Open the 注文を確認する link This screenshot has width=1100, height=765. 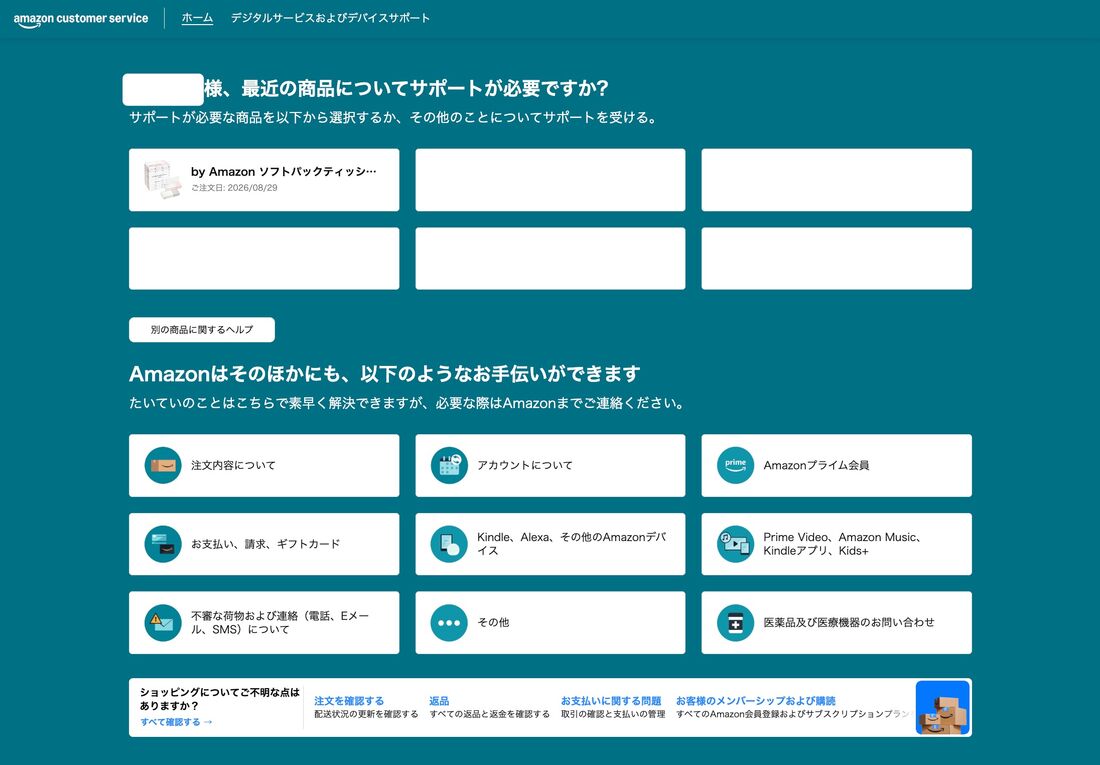tap(349, 700)
